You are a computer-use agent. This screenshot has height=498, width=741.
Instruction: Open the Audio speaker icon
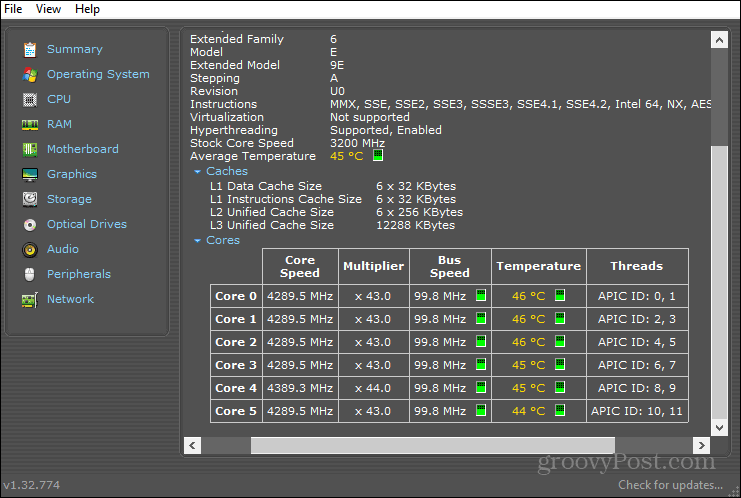click(30, 249)
